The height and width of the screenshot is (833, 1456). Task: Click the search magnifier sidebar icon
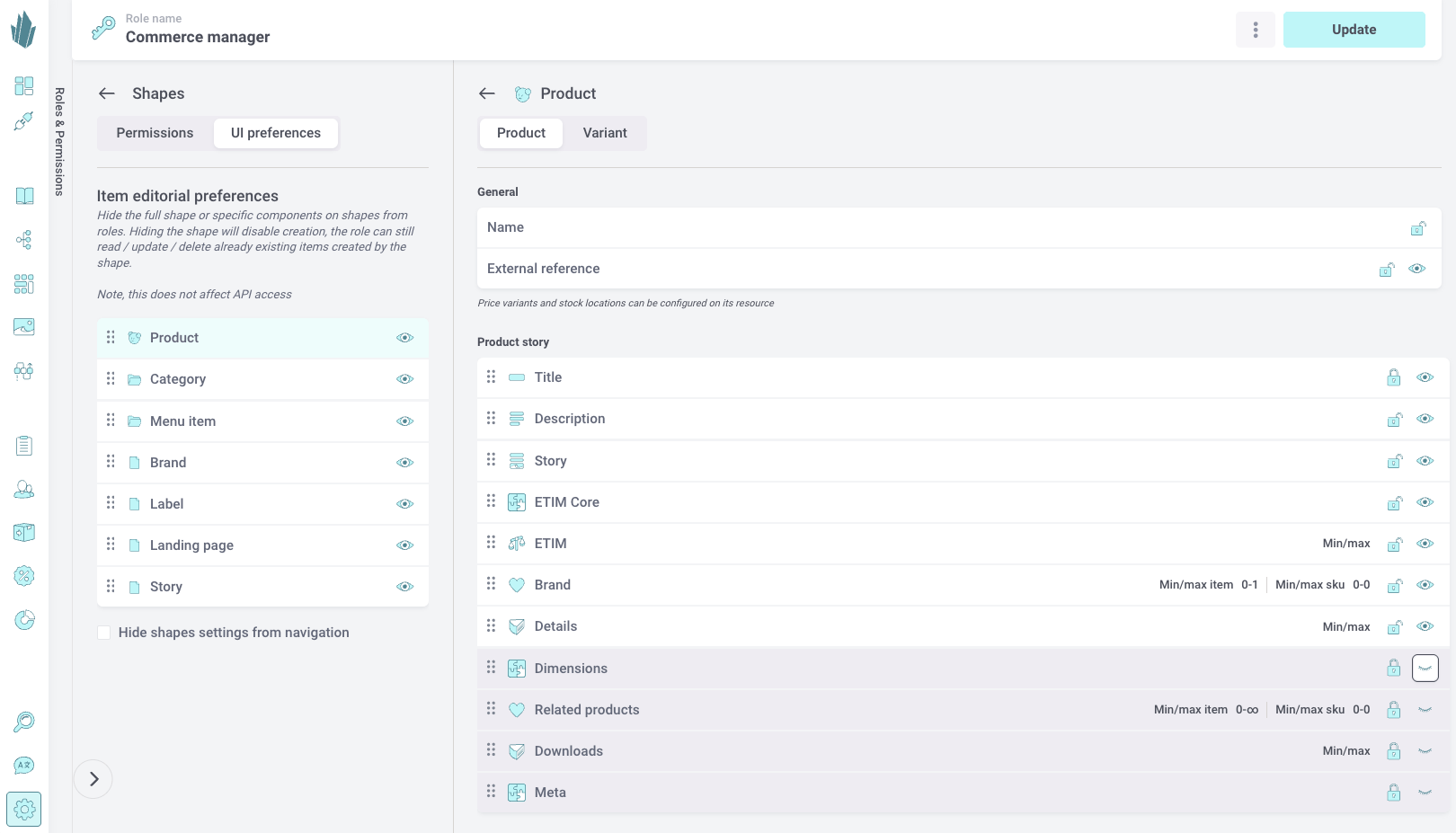coord(24,722)
